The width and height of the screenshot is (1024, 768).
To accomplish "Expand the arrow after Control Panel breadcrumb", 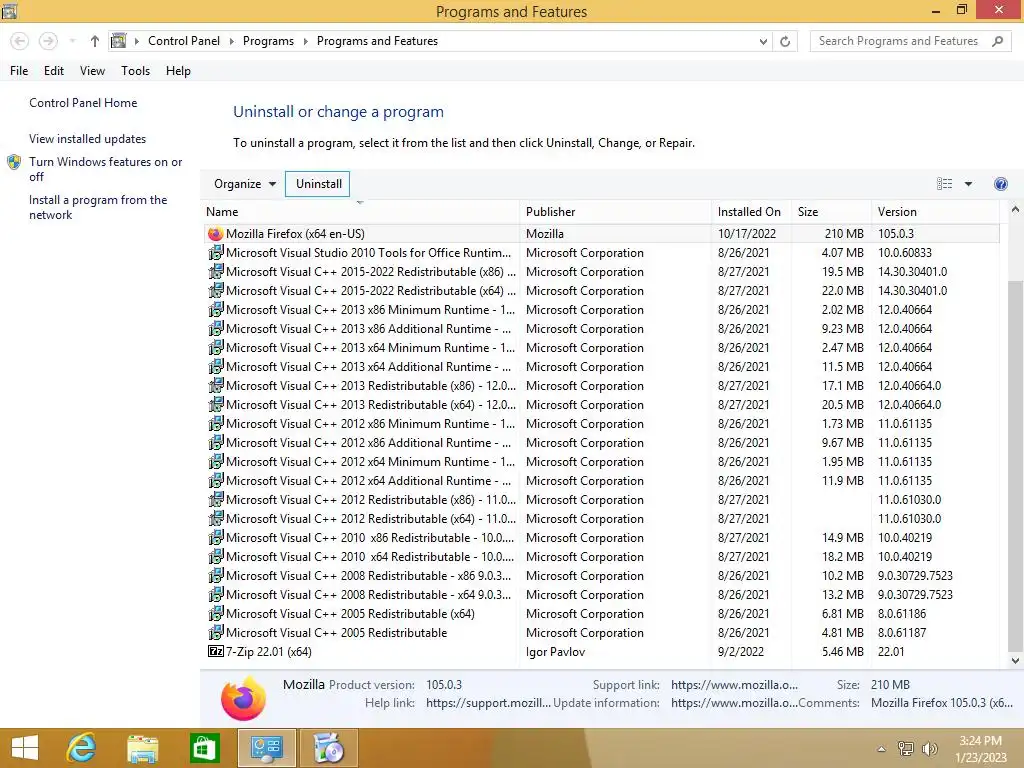I will click(231, 41).
